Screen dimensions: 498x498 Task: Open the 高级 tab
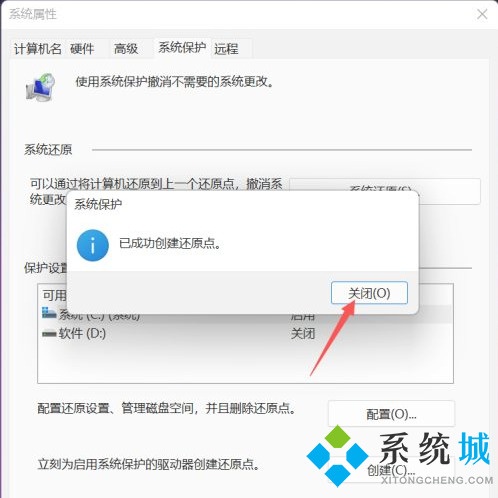pyautogui.click(x=126, y=49)
